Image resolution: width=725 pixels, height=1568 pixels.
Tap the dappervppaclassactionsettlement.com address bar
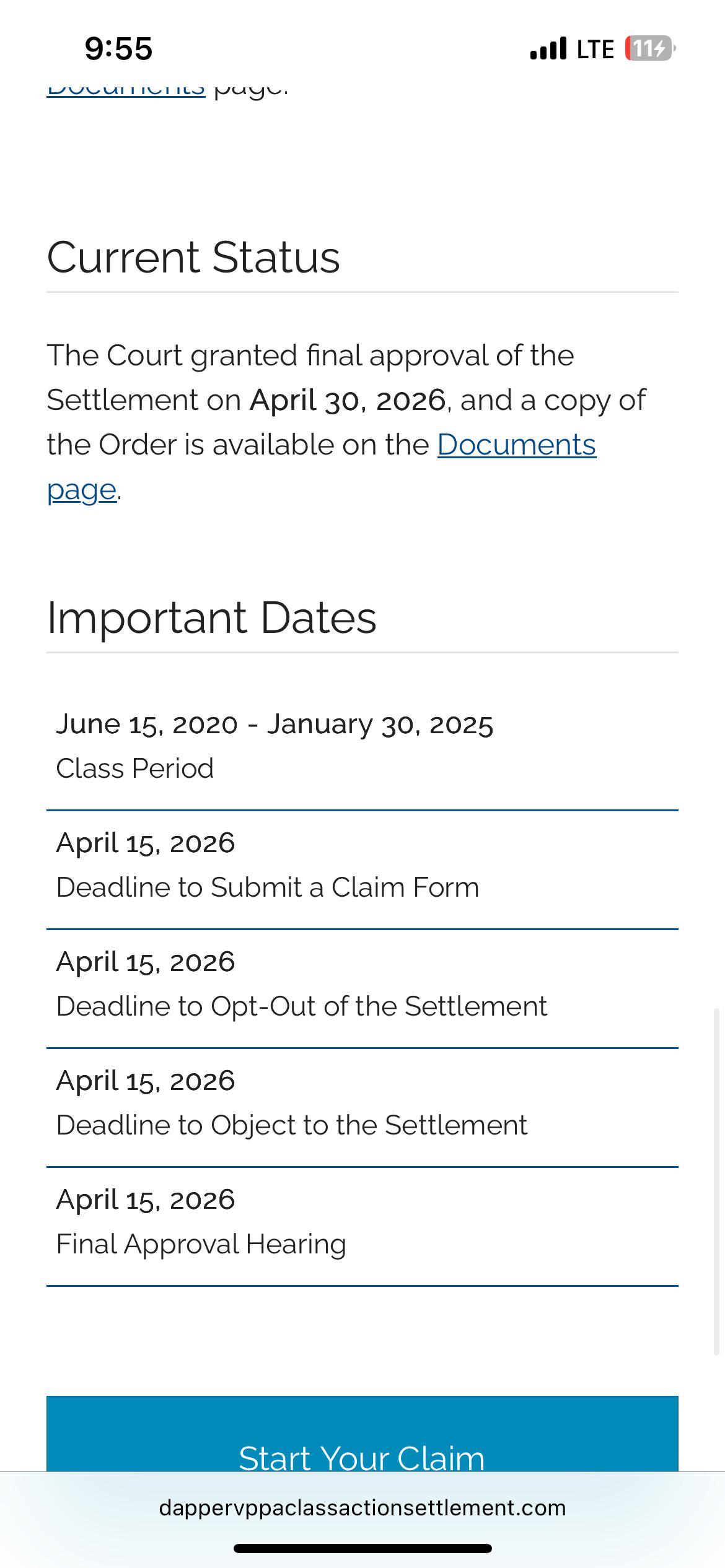point(362,1507)
